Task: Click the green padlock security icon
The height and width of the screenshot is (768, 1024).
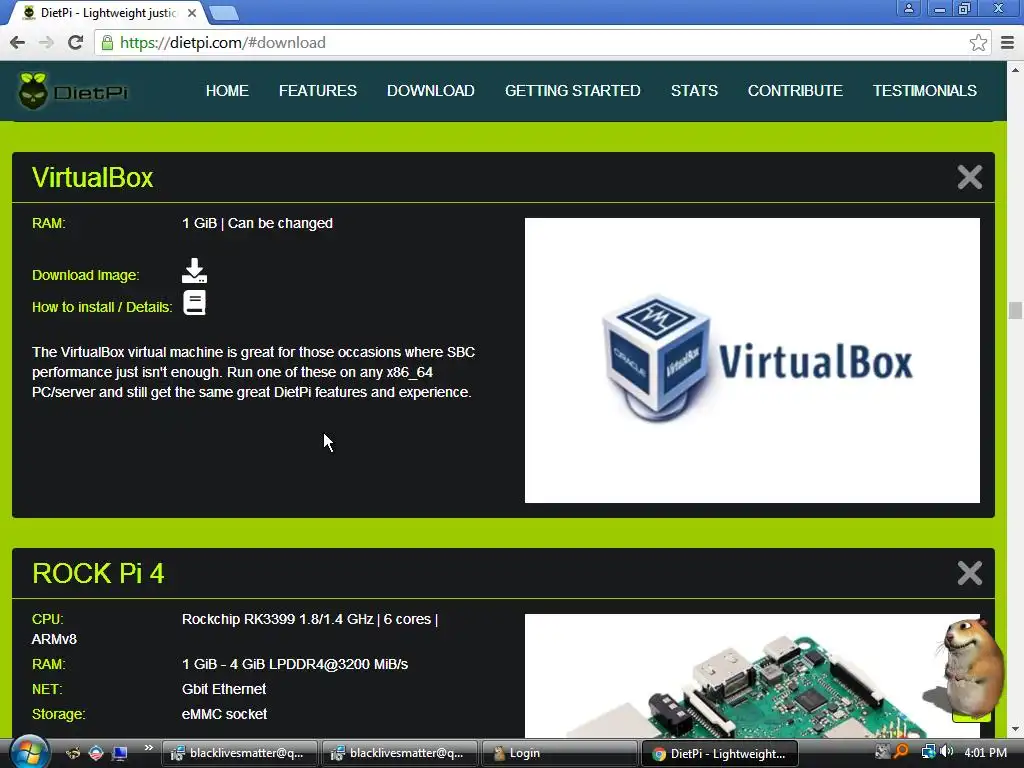Action: point(107,43)
